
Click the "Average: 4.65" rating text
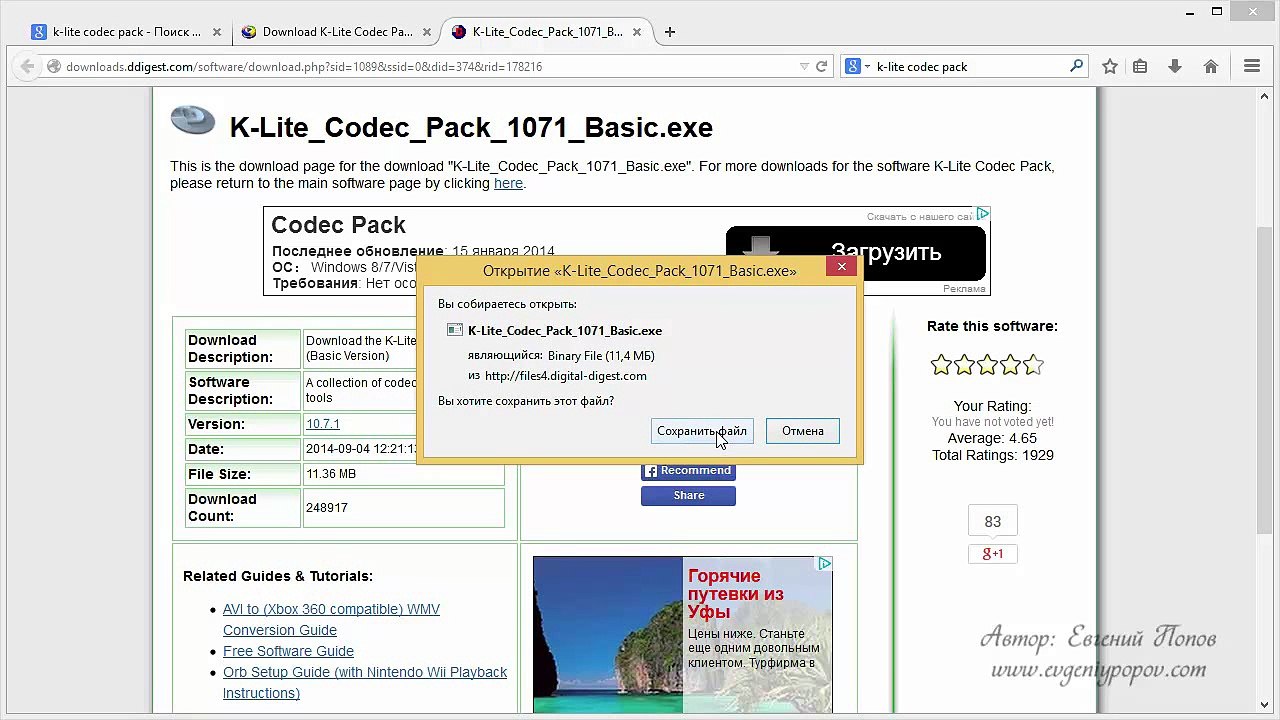(x=992, y=438)
